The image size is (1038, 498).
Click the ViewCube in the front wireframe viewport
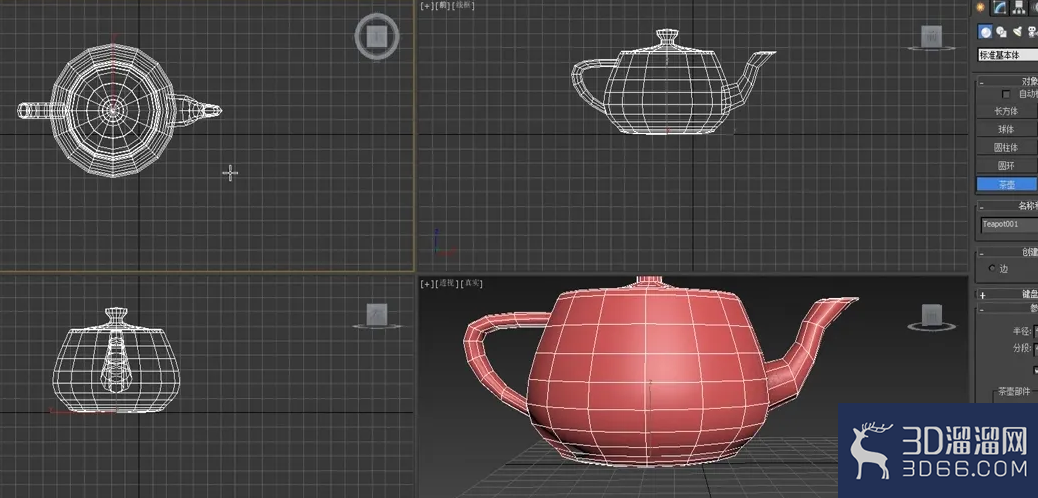(x=932, y=38)
